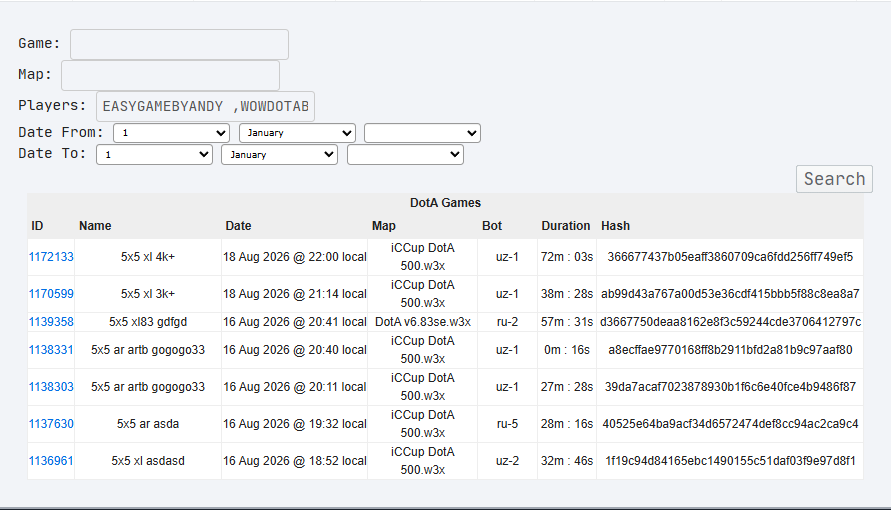Open the Date From month dropdown
This screenshot has height=510, width=891.
tap(297, 133)
